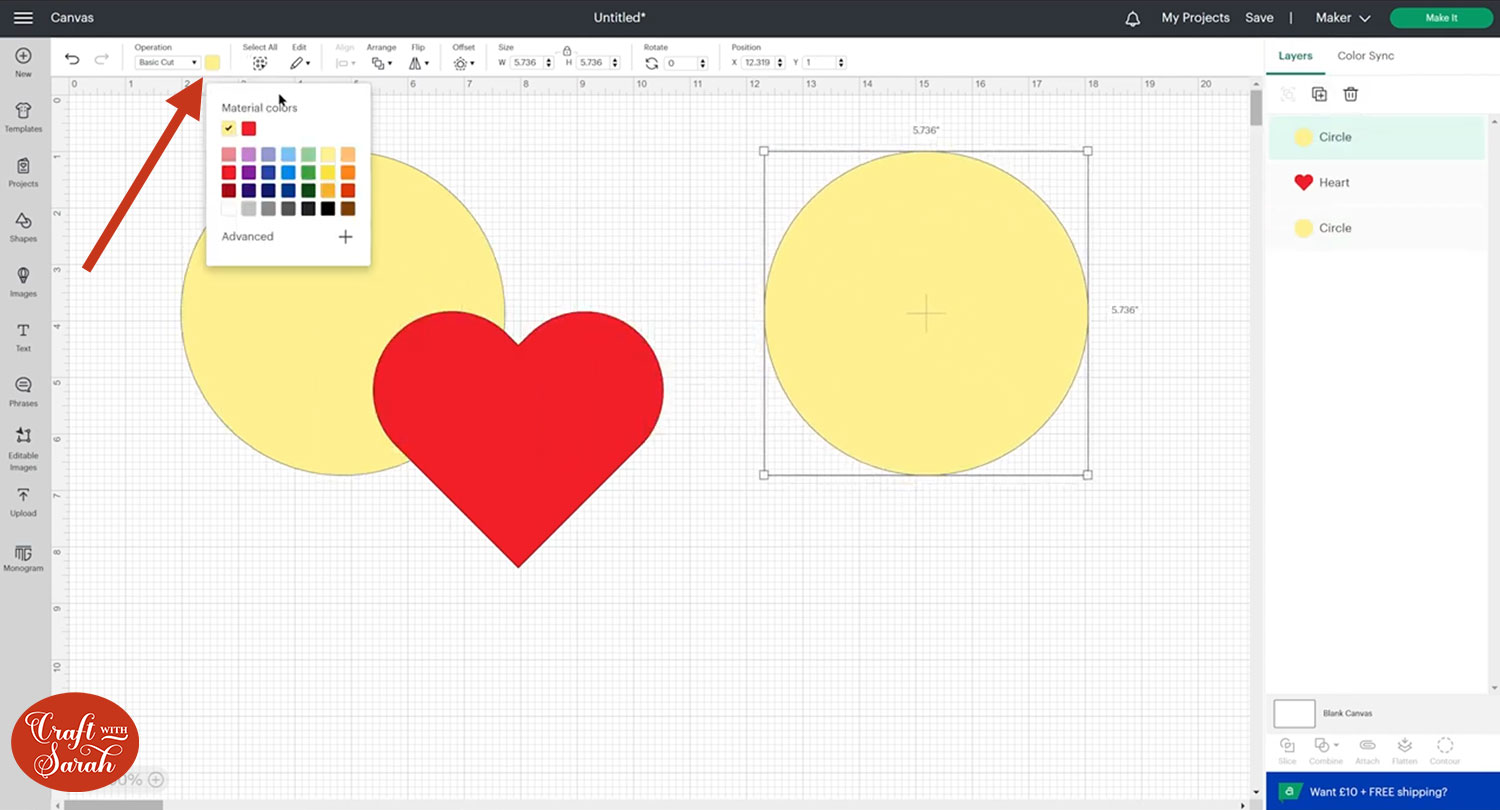
Task: Expand Advanced color options
Action: tap(345, 237)
